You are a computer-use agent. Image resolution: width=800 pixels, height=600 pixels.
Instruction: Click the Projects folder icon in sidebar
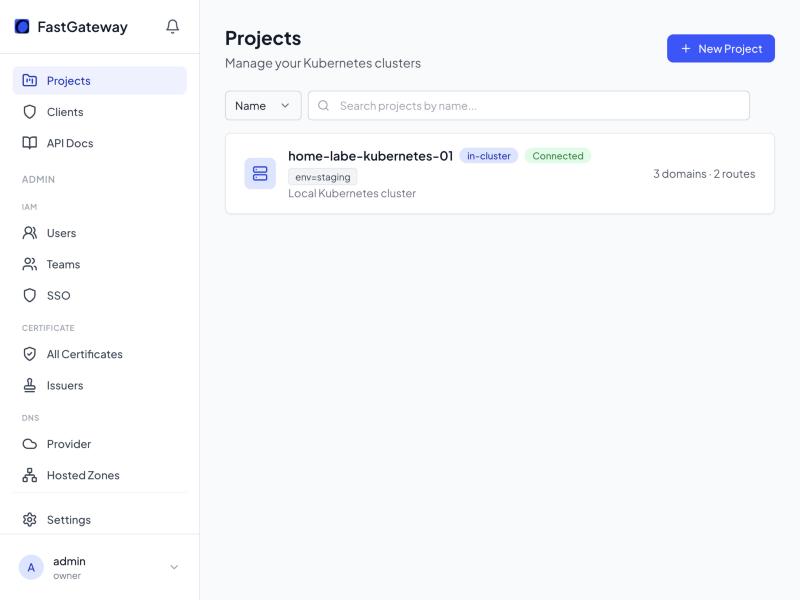[30, 80]
